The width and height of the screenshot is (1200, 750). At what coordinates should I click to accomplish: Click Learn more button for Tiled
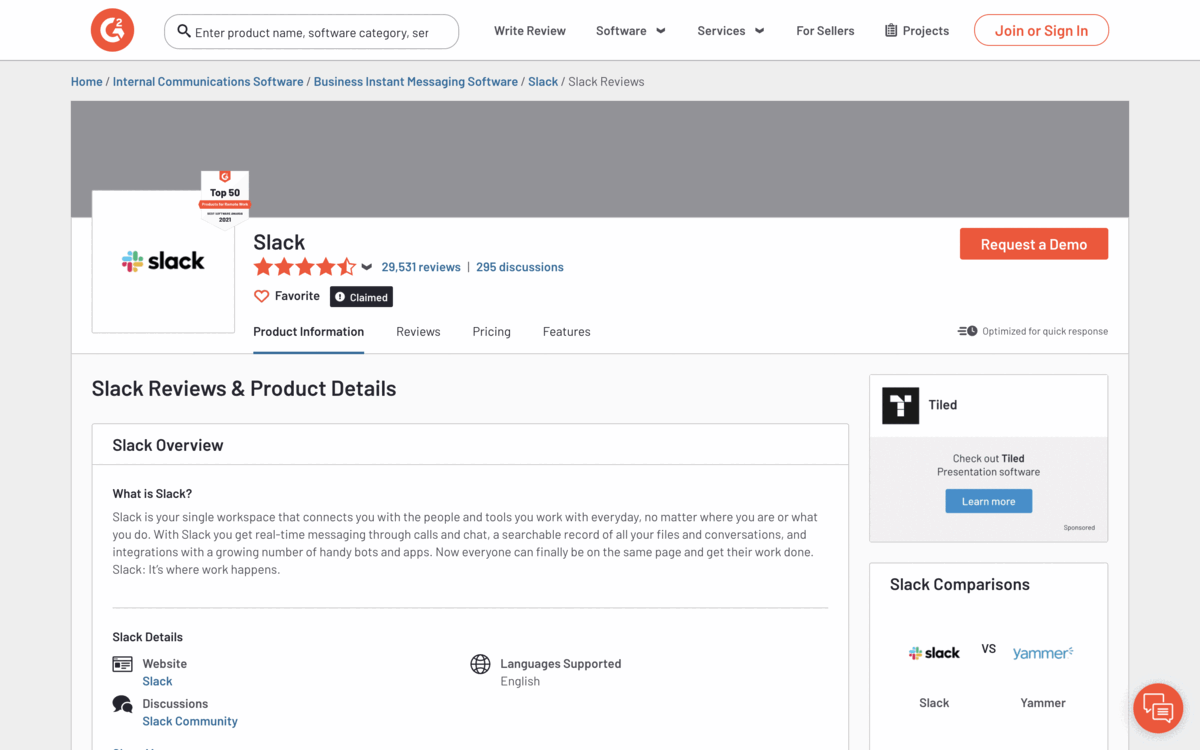(x=989, y=501)
